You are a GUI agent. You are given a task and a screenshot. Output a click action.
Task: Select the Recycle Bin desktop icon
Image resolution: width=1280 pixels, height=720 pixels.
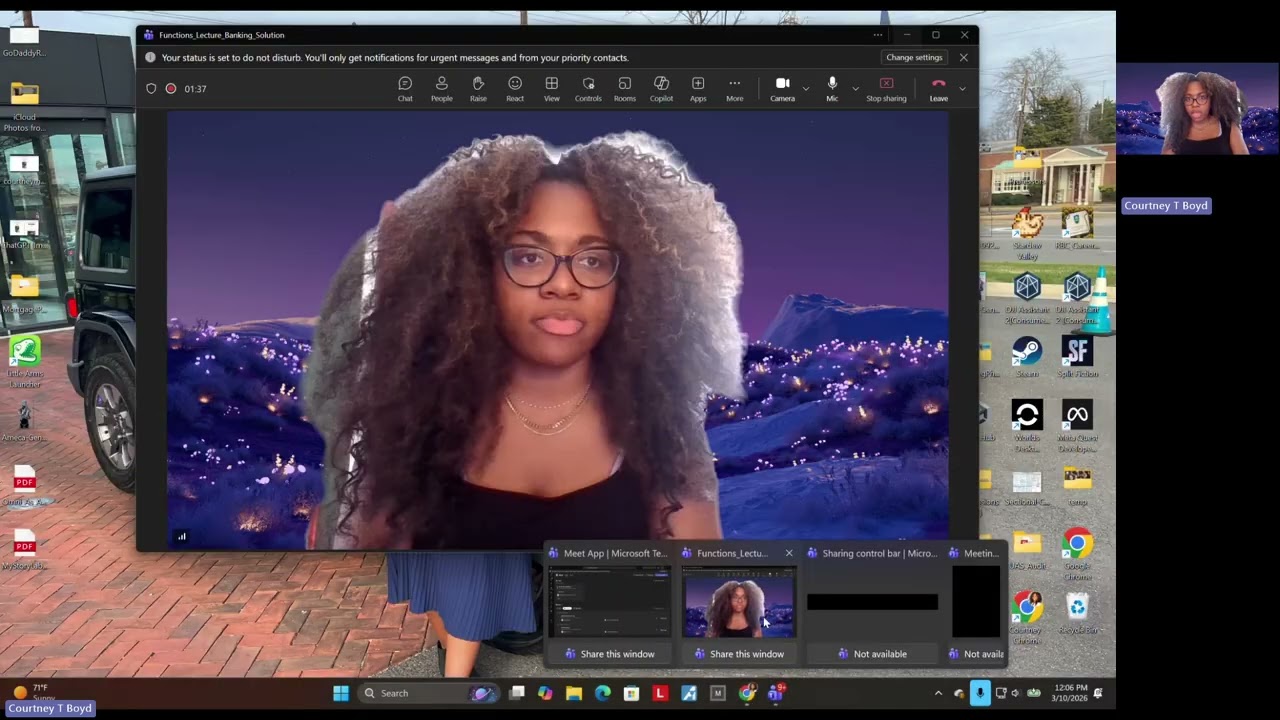(1077, 613)
